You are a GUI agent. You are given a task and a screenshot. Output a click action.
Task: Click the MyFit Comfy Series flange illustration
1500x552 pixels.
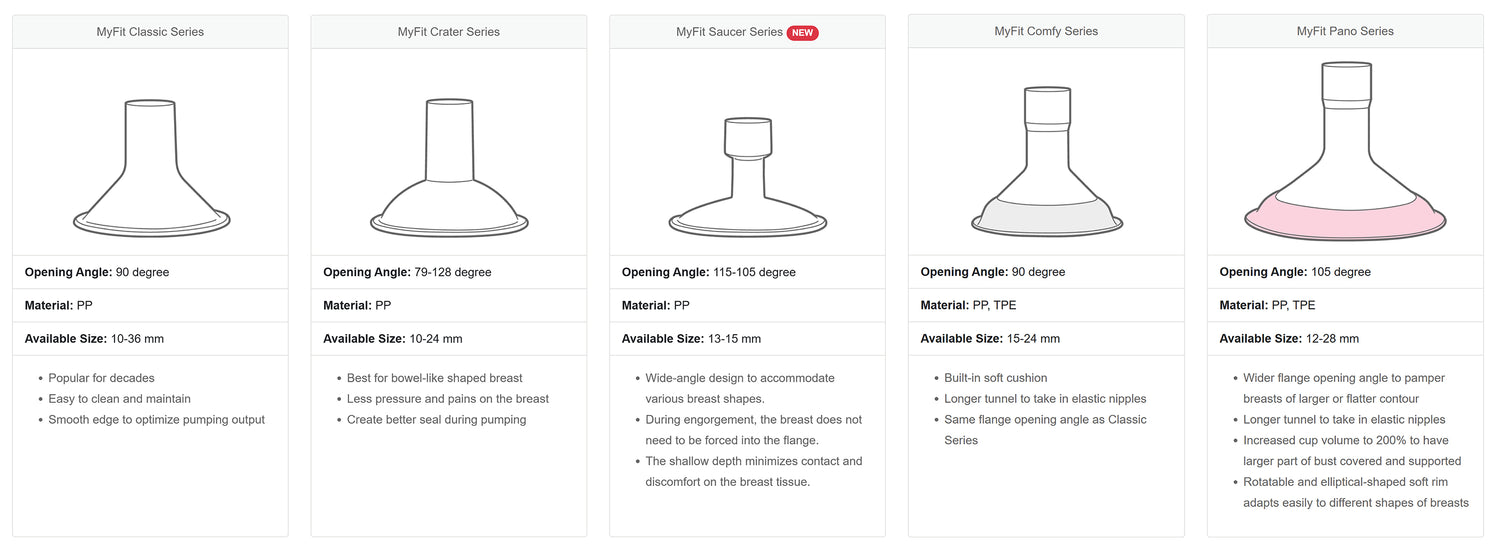(x=1046, y=162)
